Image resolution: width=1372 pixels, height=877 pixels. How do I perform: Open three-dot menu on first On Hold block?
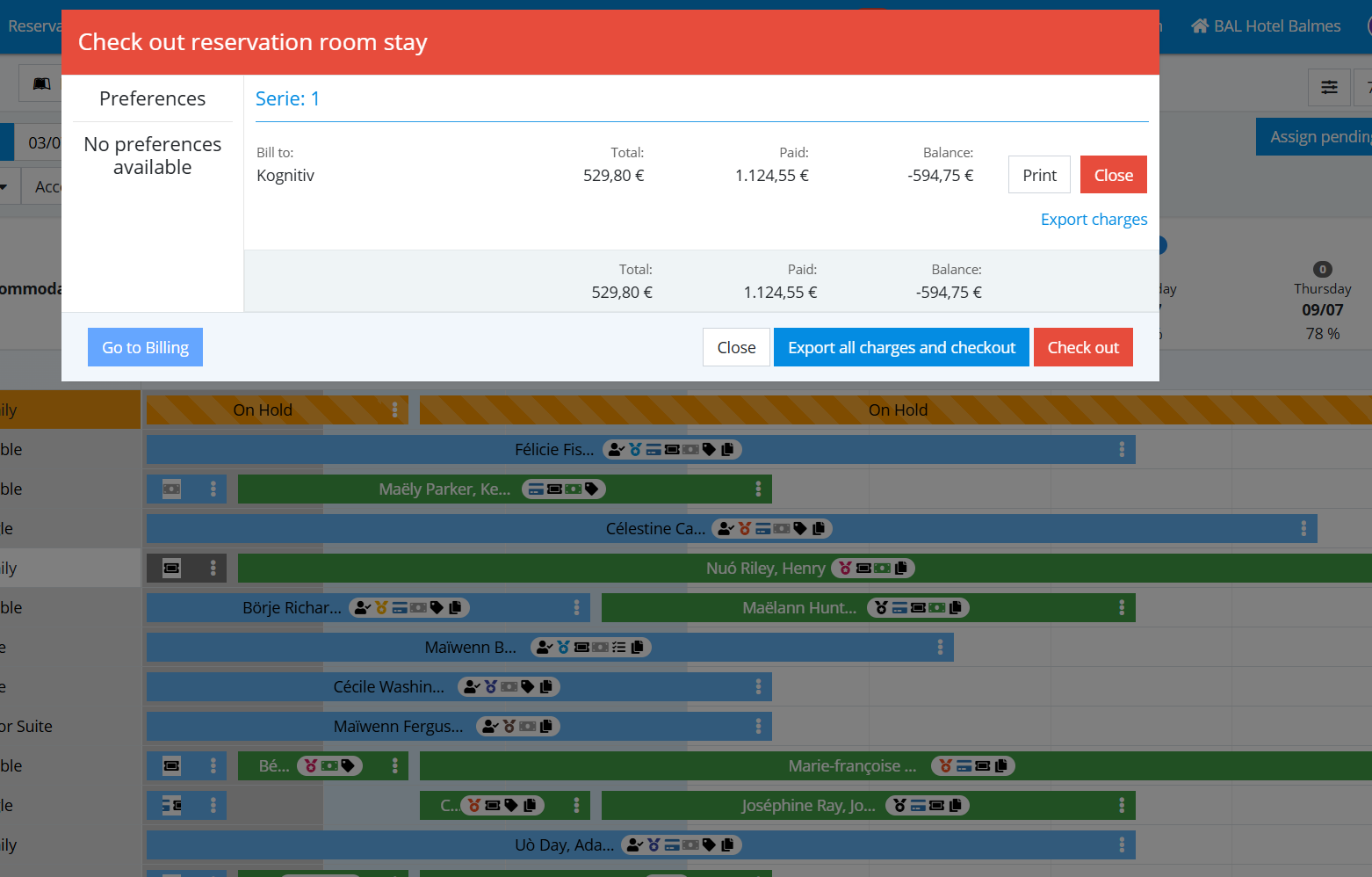pos(394,410)
